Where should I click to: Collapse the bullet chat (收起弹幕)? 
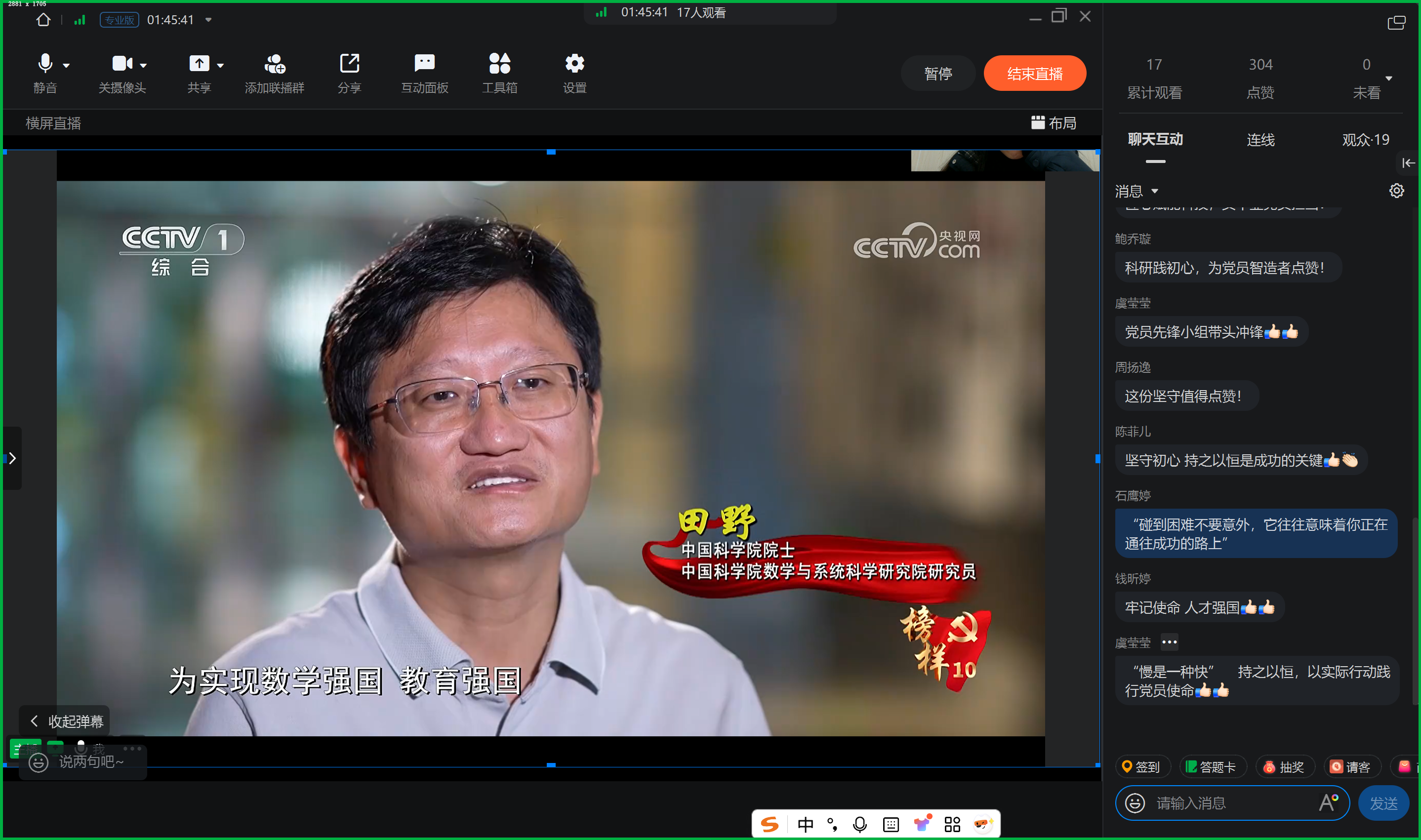[x=65, y=721]
